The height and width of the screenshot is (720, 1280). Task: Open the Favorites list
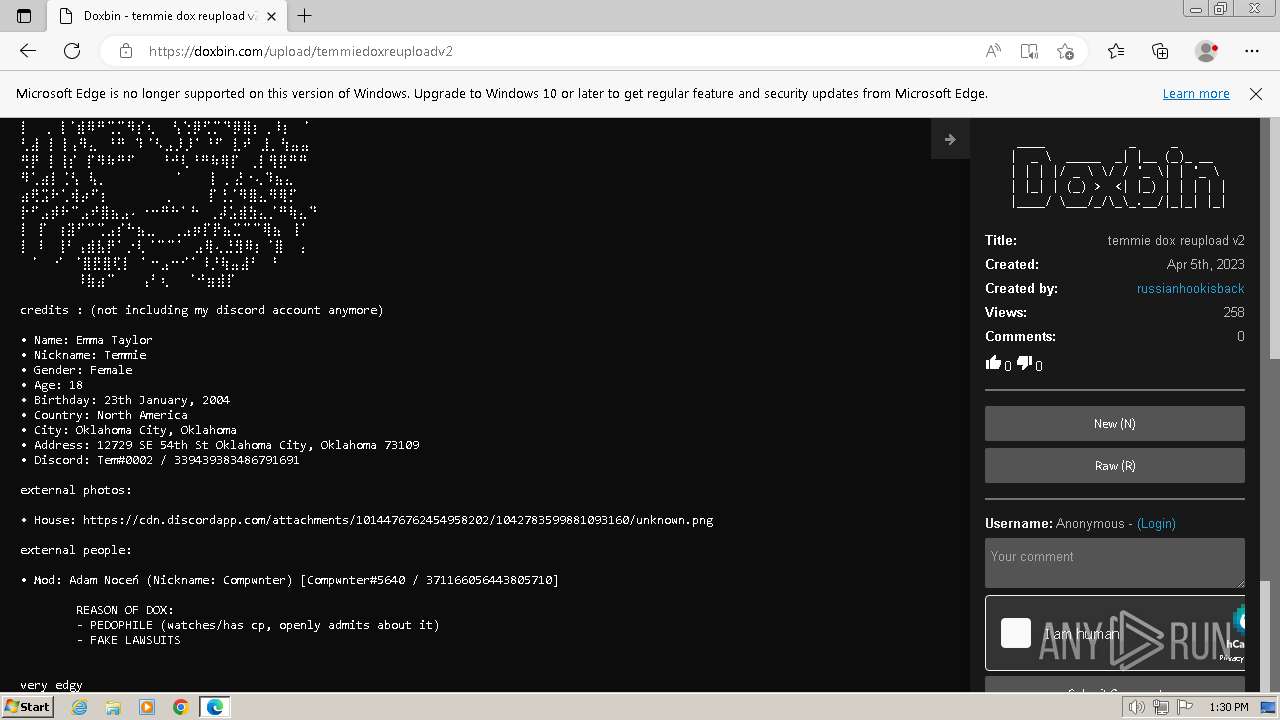(x=1116, y=51)
